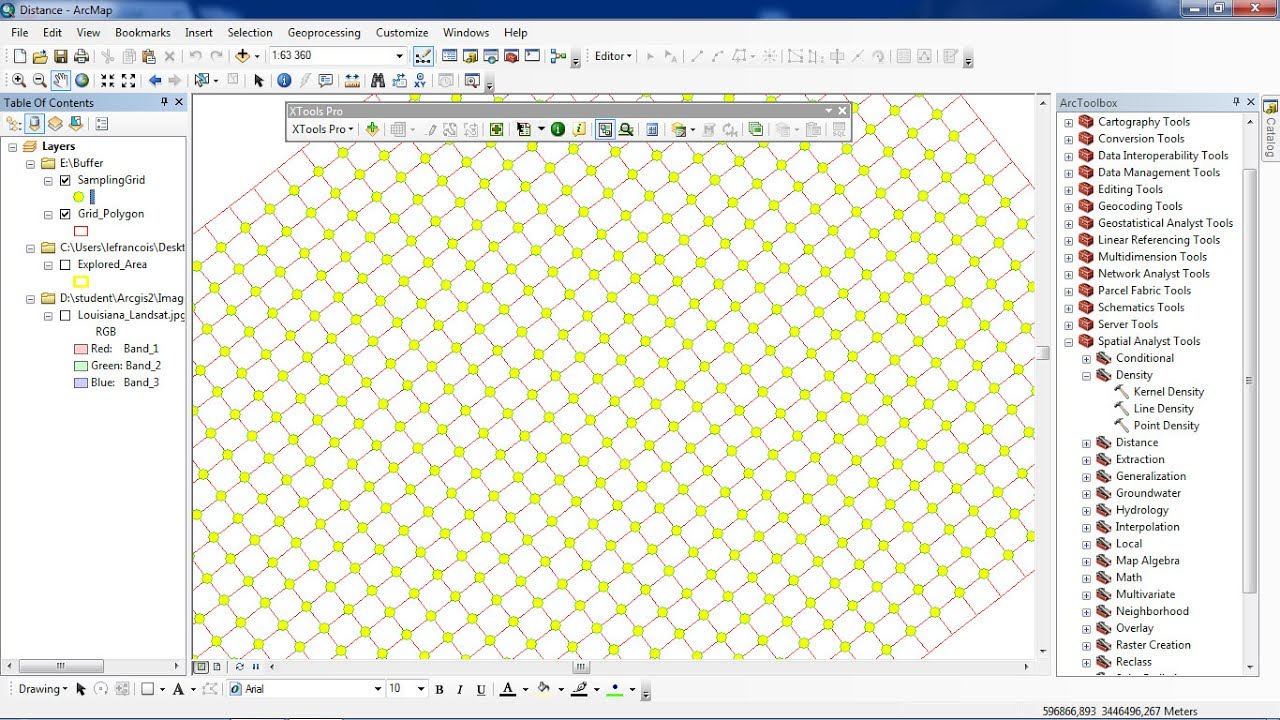Image resolution: width=1280 pixels, height=720 pixels.
Task: List By Source in Table Of Contents
Action: [x=35, y=124]
